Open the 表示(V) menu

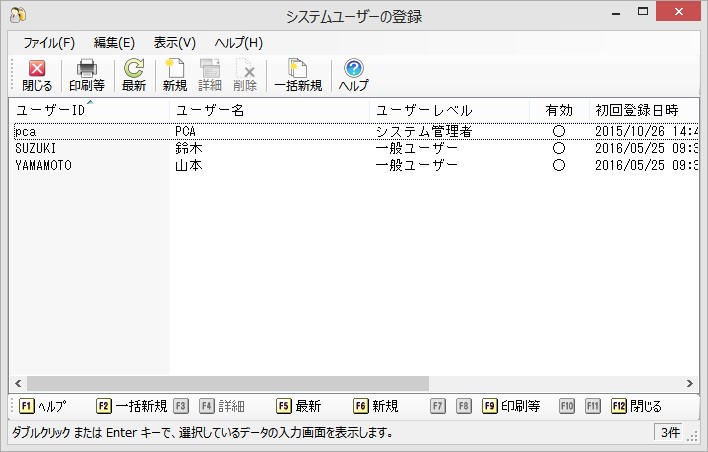175,43
